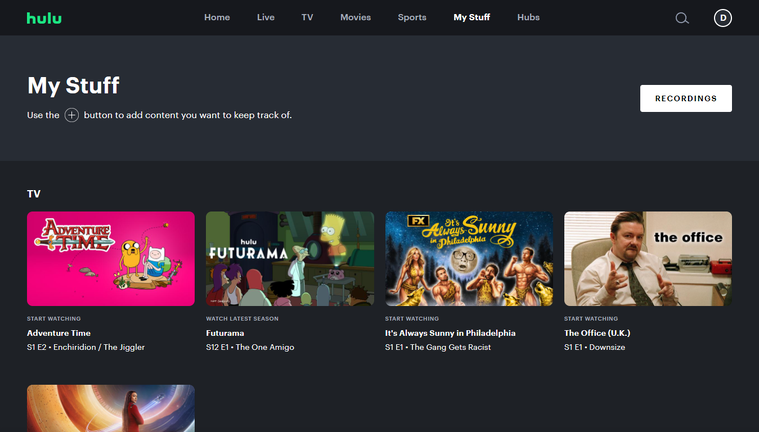This screenshot has height=432, width=759.
Task: Click the plus icon in the instructions text
Action: 72,115
